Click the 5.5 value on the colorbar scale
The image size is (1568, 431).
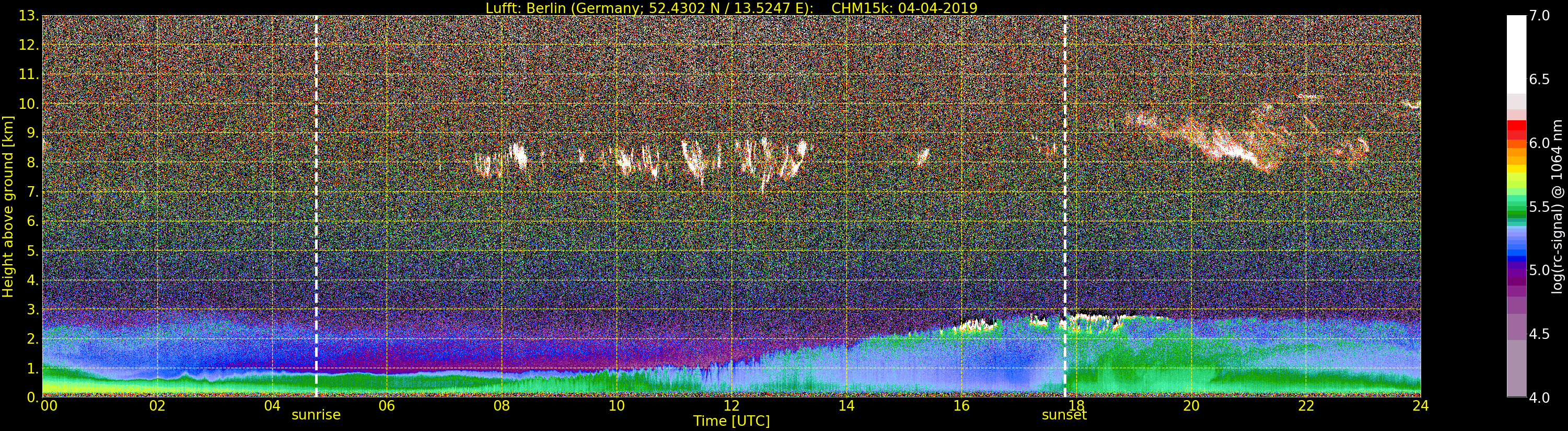click(x=1539, y=207)
